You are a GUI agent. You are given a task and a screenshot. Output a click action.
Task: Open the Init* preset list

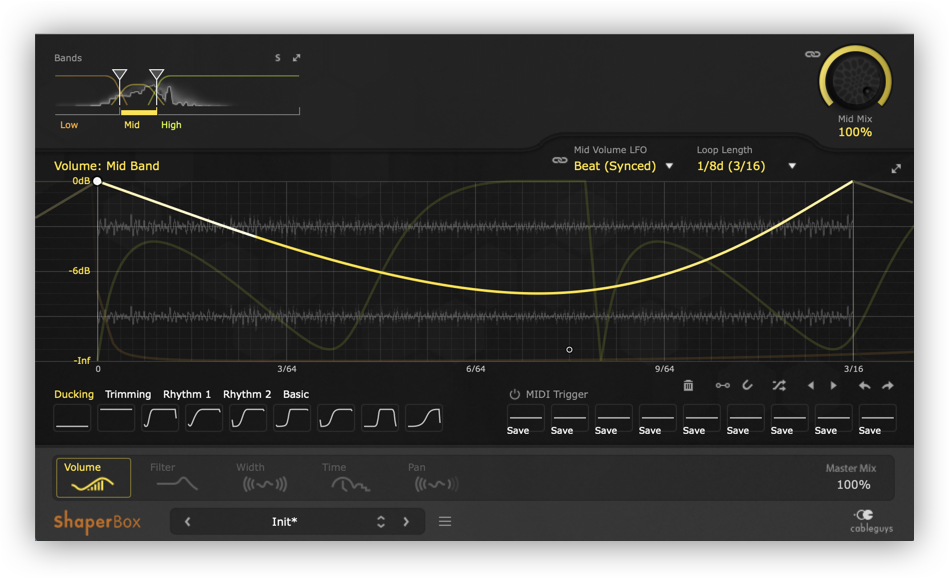(284, 522)
